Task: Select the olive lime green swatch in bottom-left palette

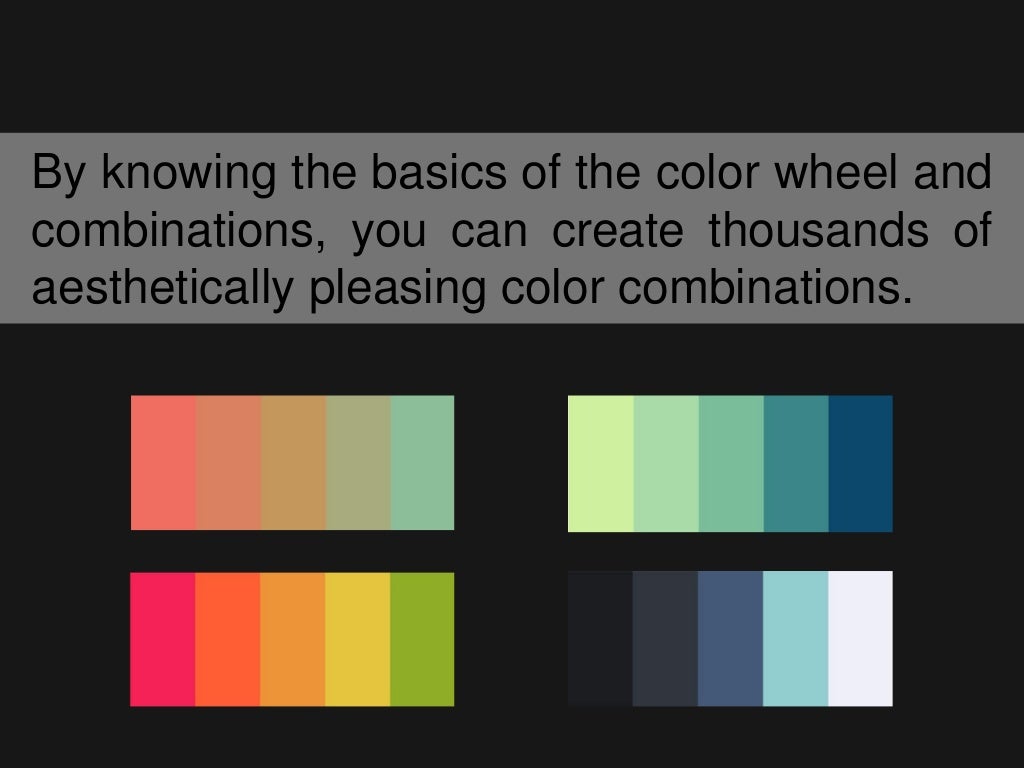Action: point(423,639)
